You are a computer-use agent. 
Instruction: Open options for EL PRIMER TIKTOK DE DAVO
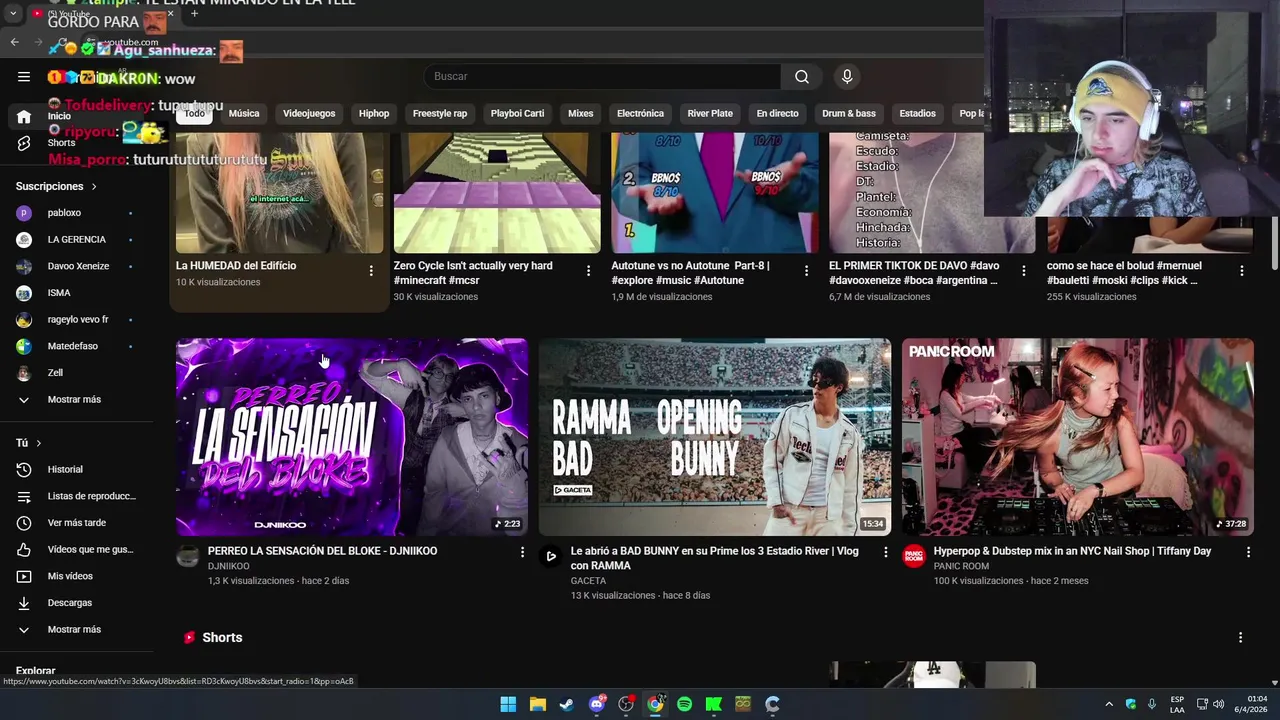pos(1023,271)
